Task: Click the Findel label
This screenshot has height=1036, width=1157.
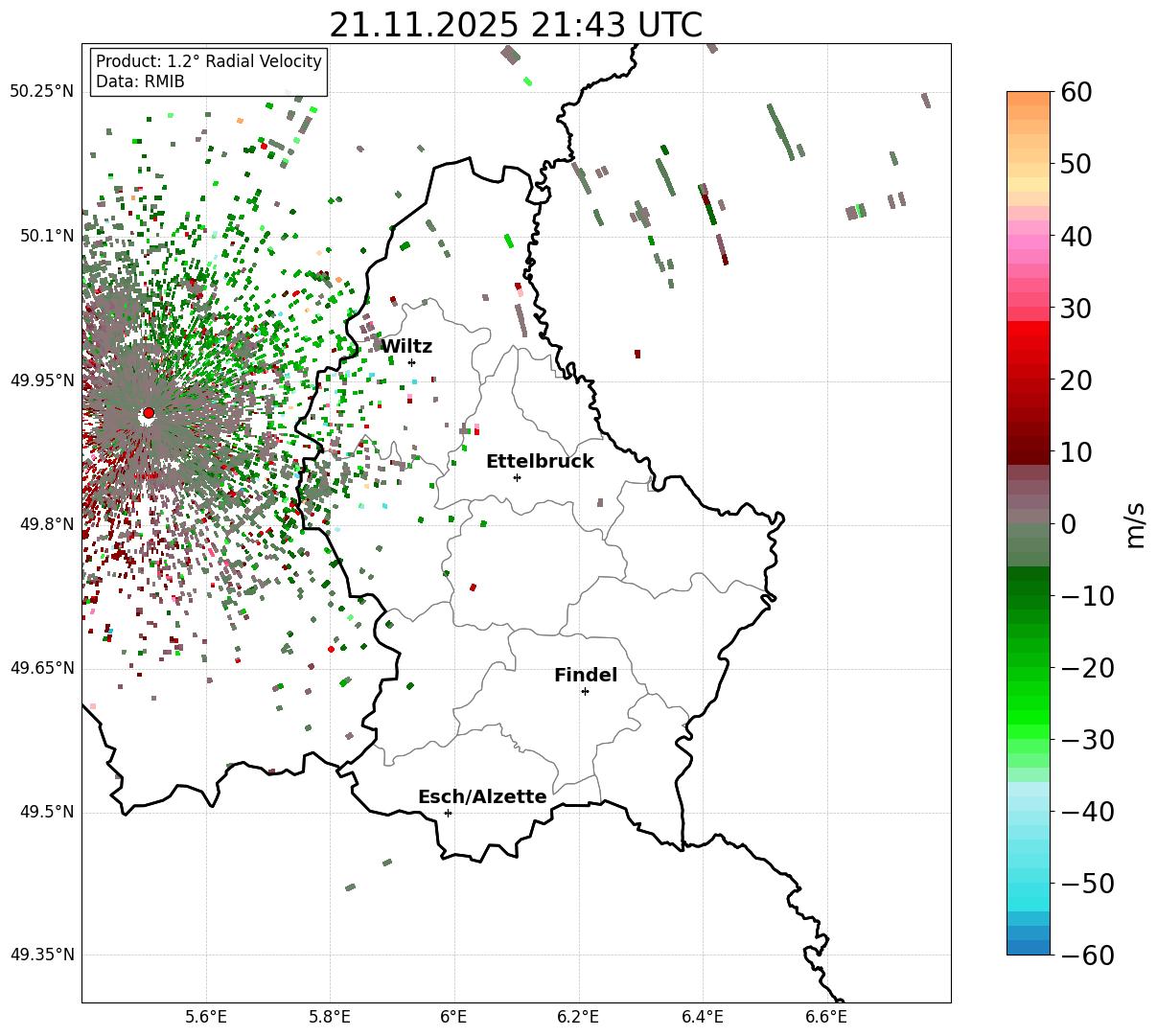Action: point(586,675)
